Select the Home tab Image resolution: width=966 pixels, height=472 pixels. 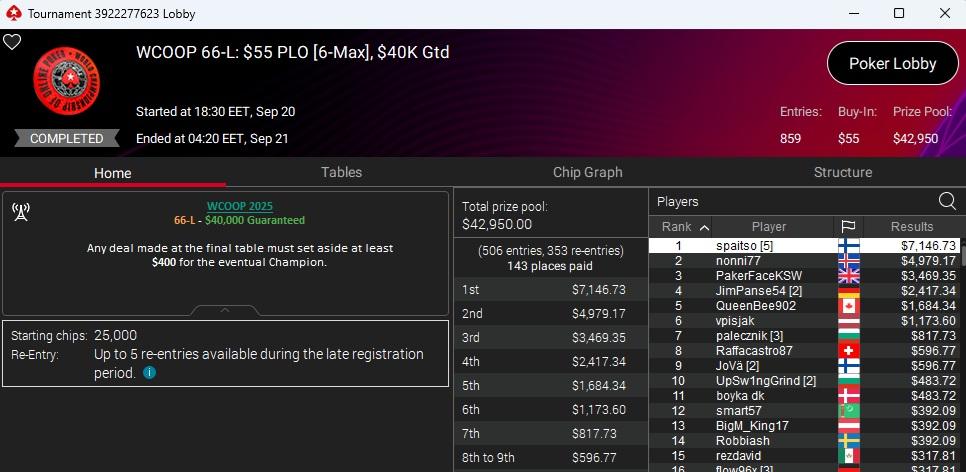pos(113,172)
